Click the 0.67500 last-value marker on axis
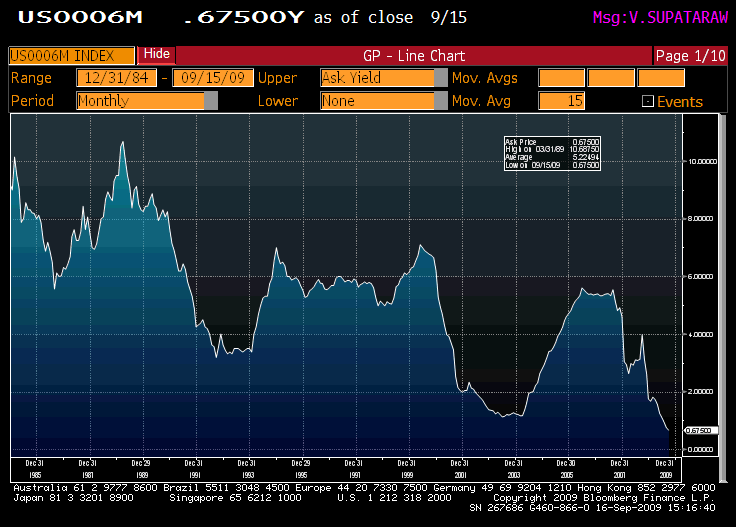Image resolution: width=736 pixels, height=527 pixels. pos(698,430)
